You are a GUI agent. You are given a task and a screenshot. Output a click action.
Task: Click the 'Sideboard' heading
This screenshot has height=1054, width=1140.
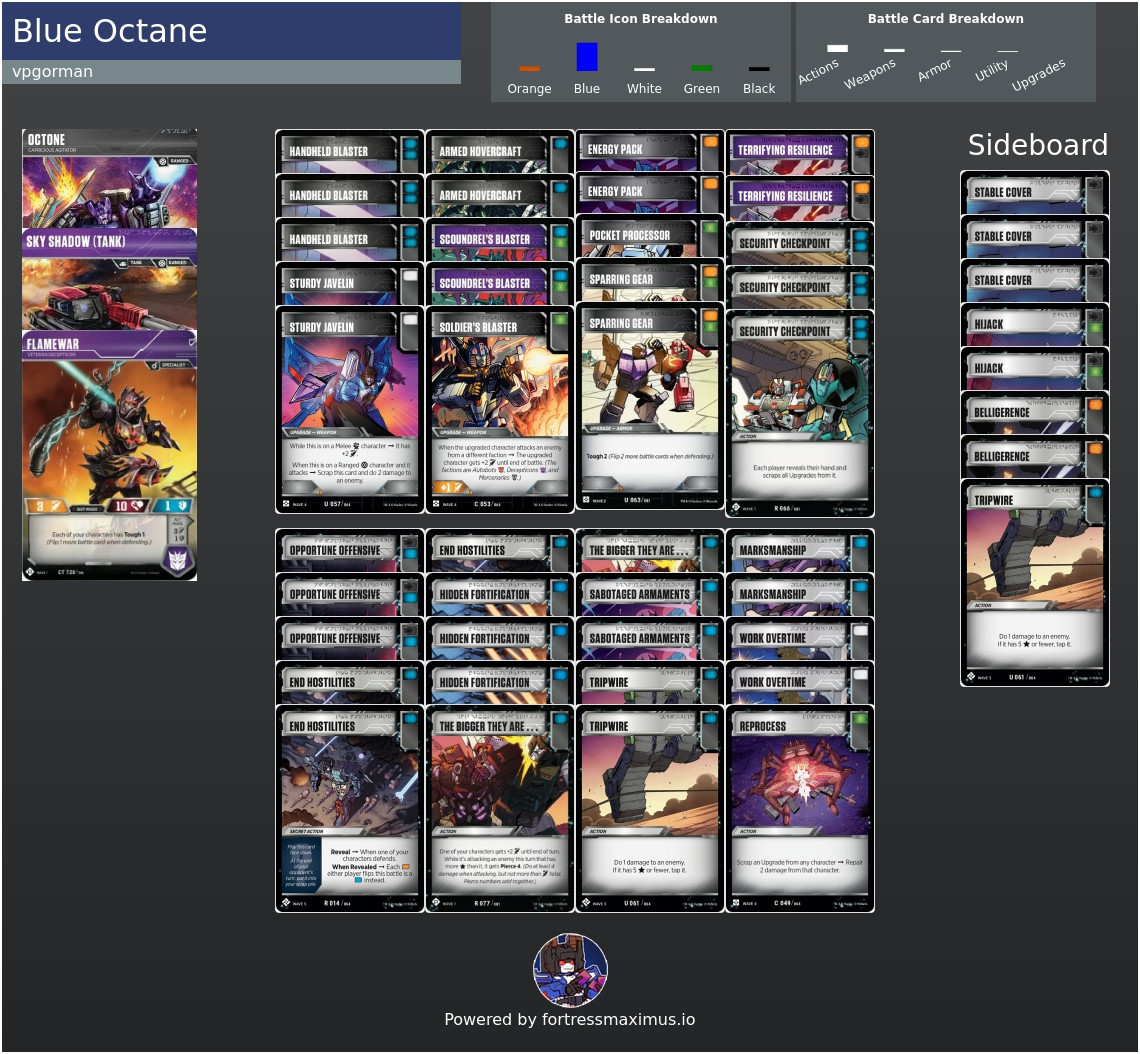point(1037,145)
